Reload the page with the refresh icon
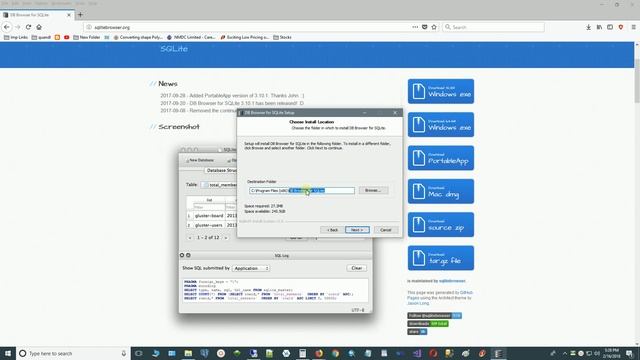Viewport: 640px width, 360px height. click(x=28, y=27)
